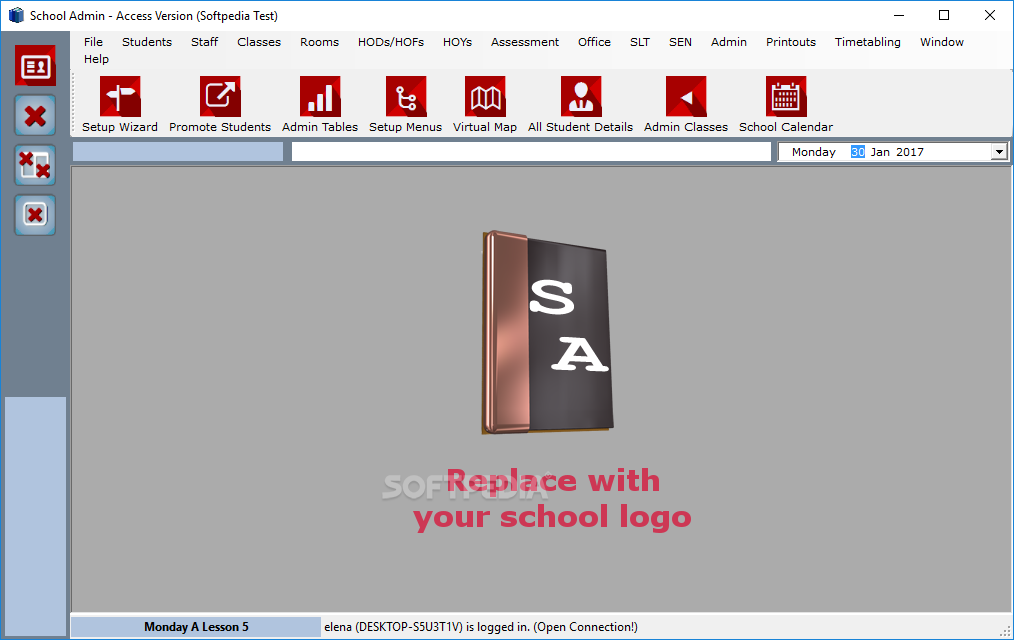Open Admin Tables from the toolbar
The width and height of the screenshot is (1014, 640).
point(319,104)
